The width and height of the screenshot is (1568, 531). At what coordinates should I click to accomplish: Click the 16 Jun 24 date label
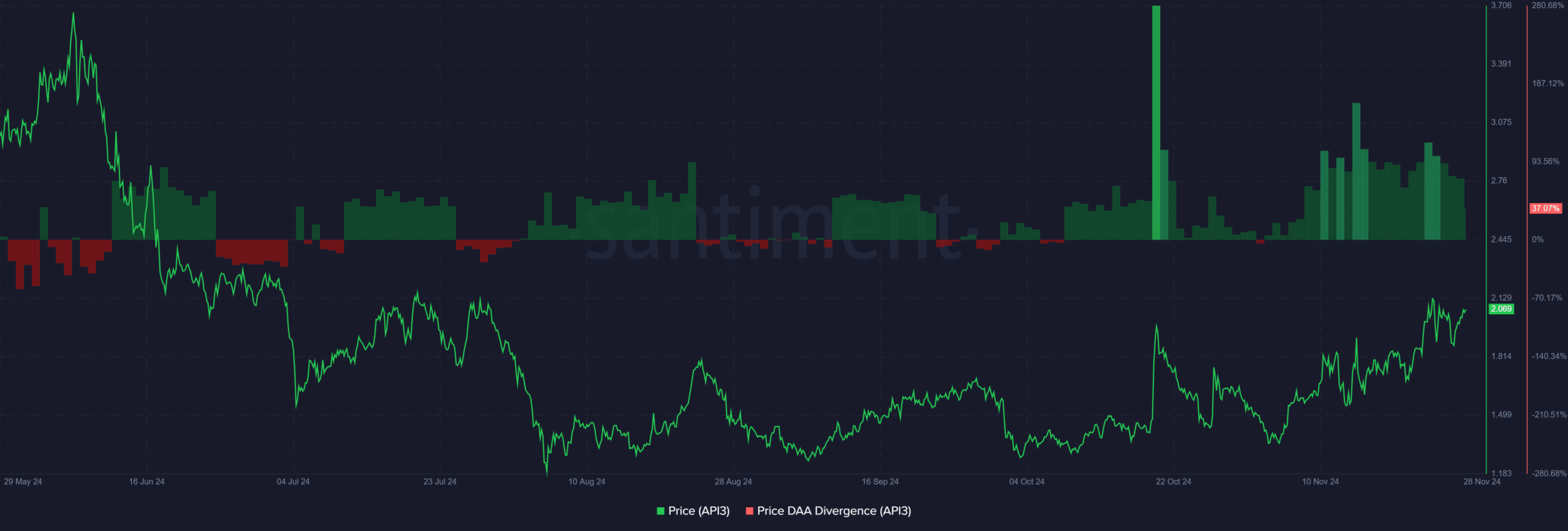[146, 481]
